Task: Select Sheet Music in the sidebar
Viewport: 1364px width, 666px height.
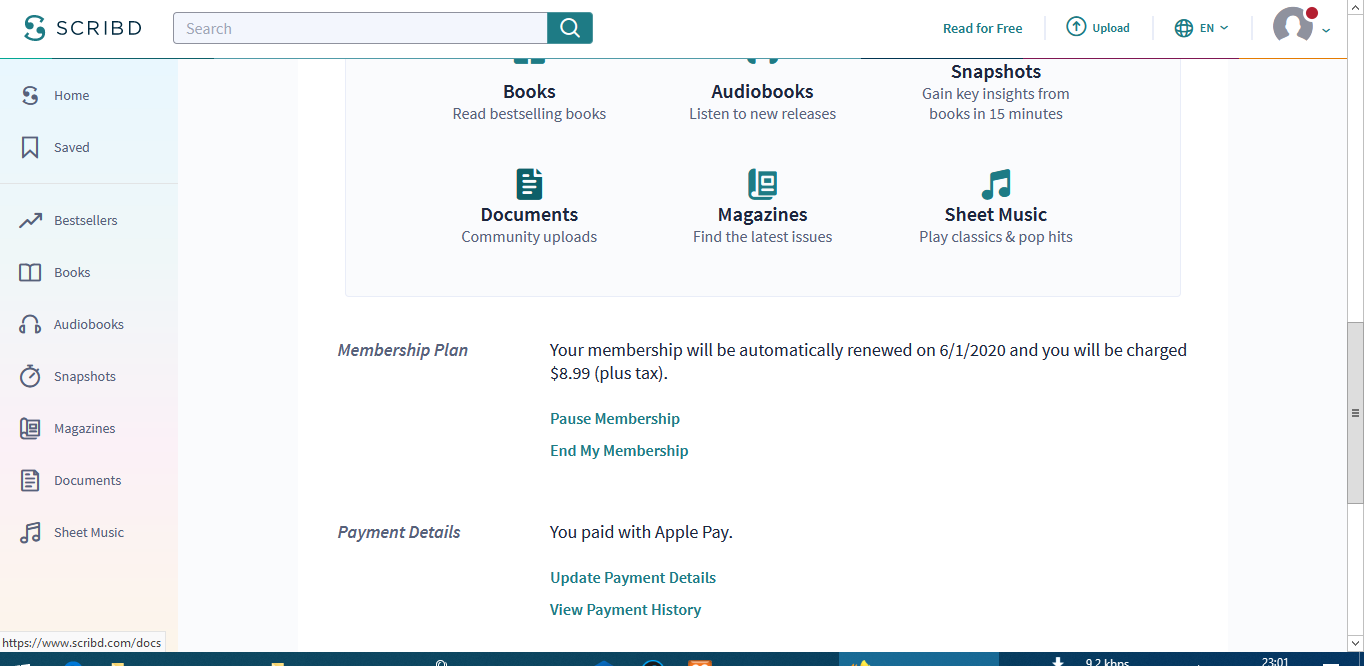Action: [88, 532]
